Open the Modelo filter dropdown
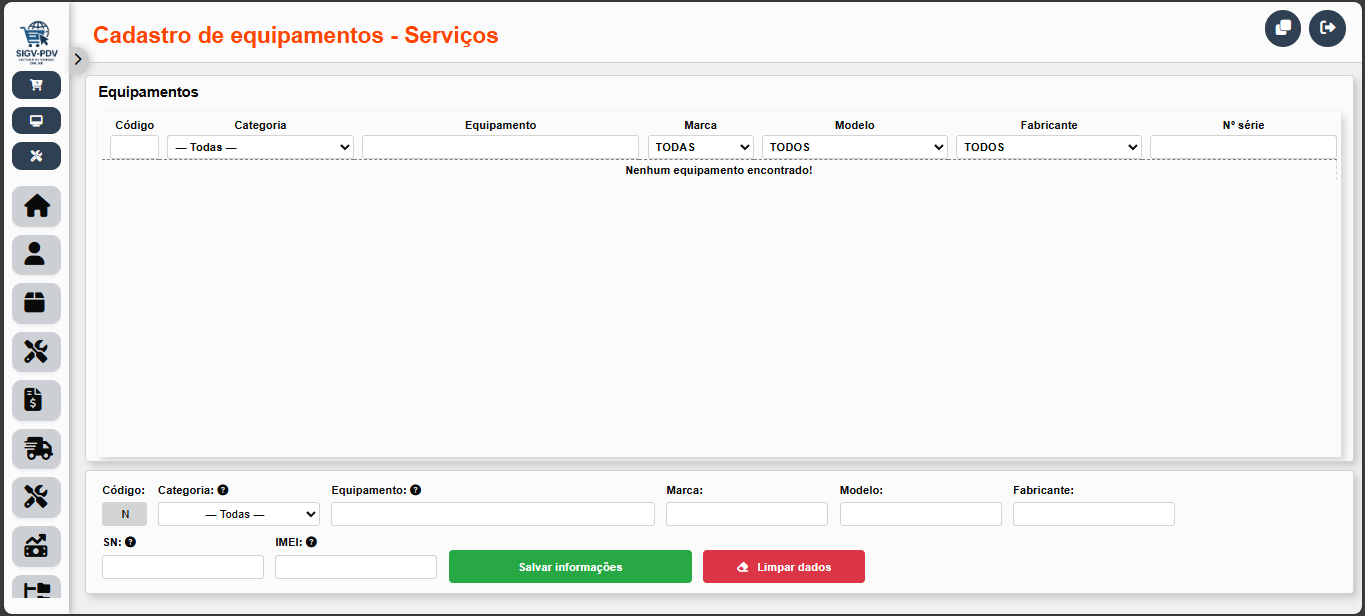This screenshot has height=616, width=1365. click(854, 147)
